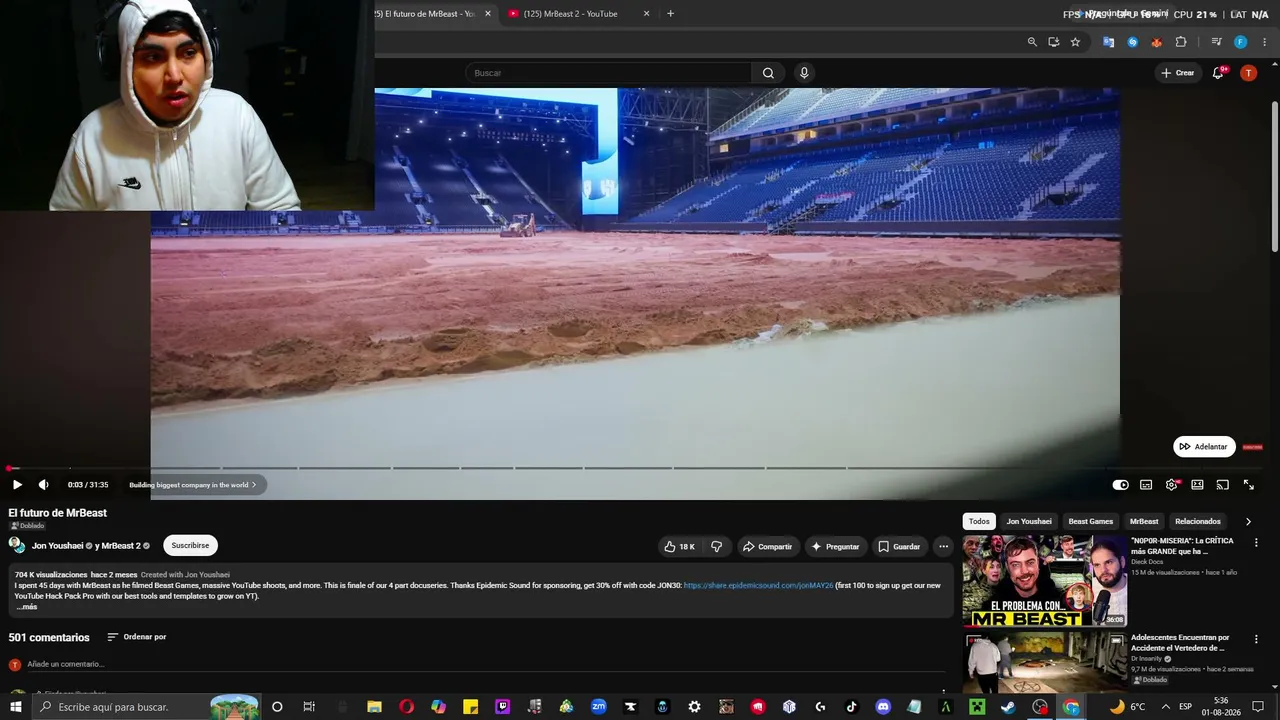Open the 'Crear' create menu
This screenshot has height=720, width=1280.
point(1178,73)
